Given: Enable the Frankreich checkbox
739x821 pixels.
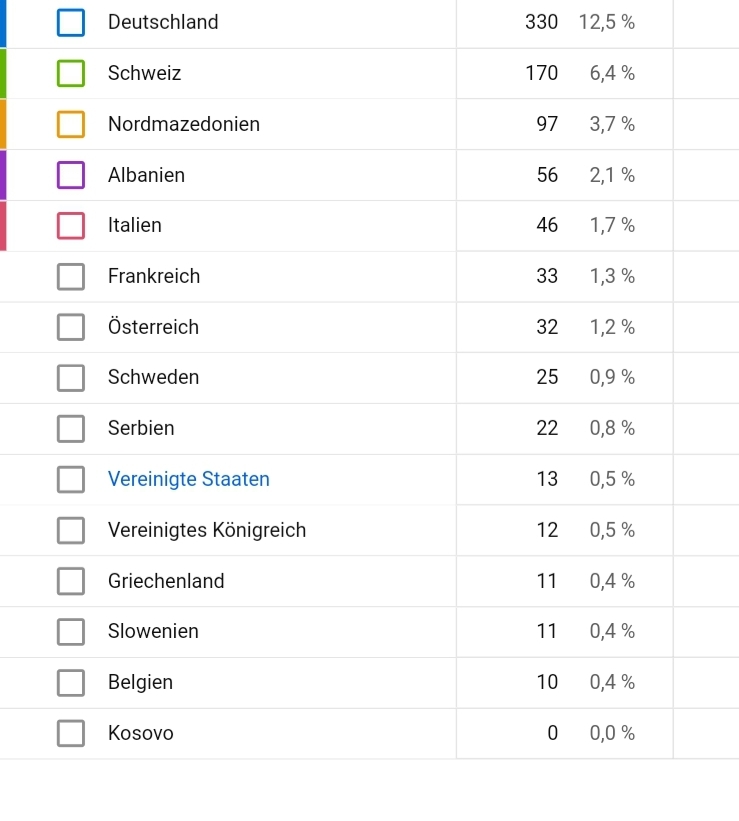Looking at the screenshot, I should tap(71, 276).
